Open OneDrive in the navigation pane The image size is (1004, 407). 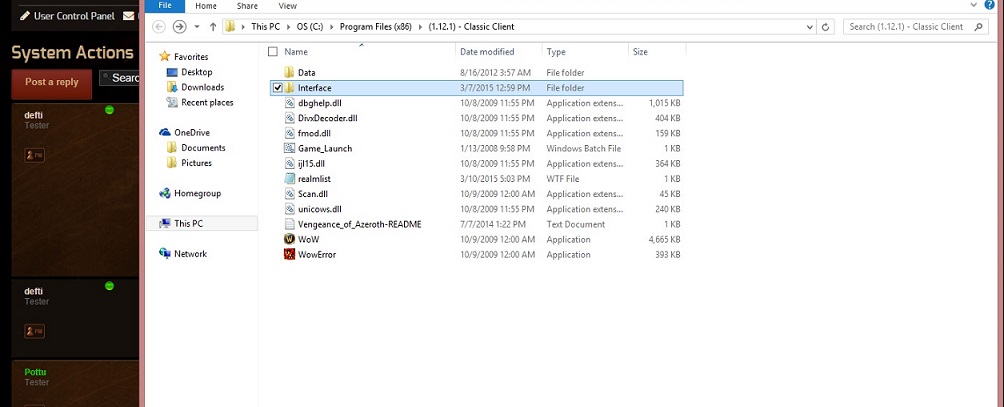click(191, 132)
